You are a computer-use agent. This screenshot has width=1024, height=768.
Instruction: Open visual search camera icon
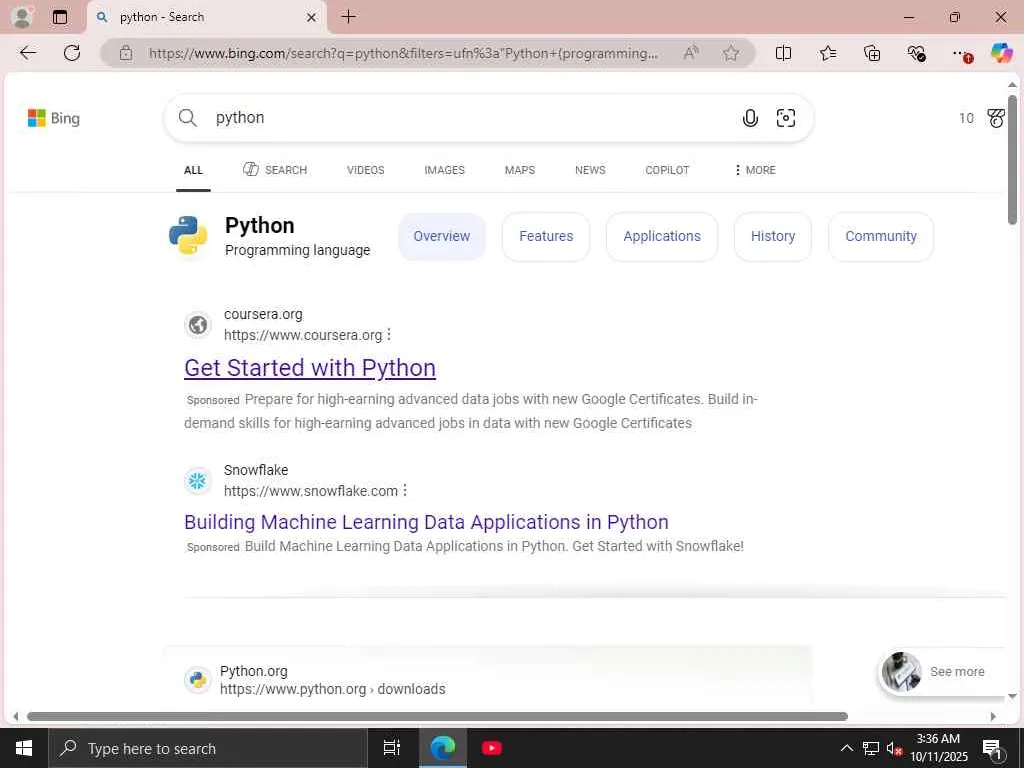click(x=786, y=118)
